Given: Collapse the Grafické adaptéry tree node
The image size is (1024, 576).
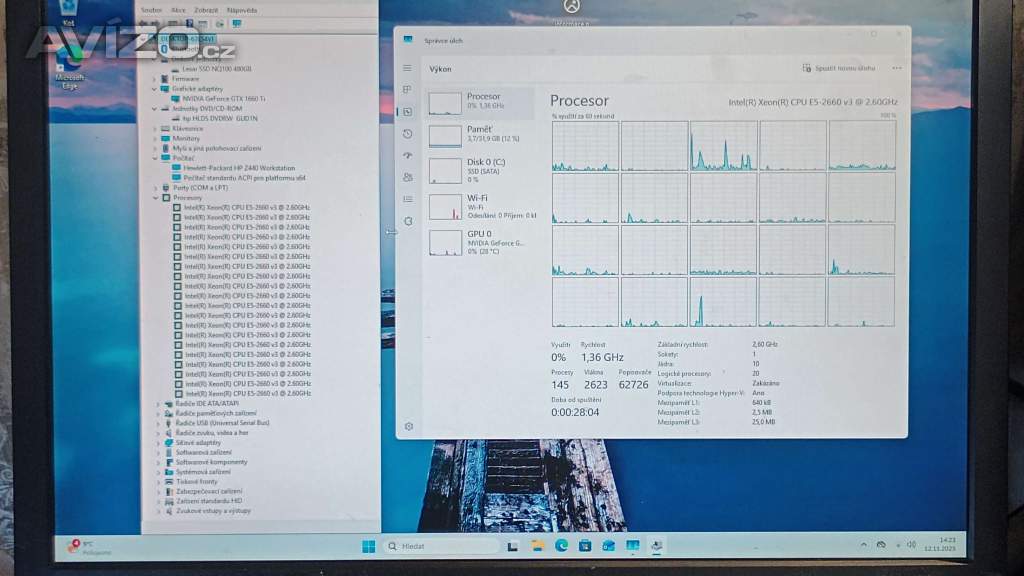Looking at the screenshot, I should pyautogui.click(x=155, y=88).
